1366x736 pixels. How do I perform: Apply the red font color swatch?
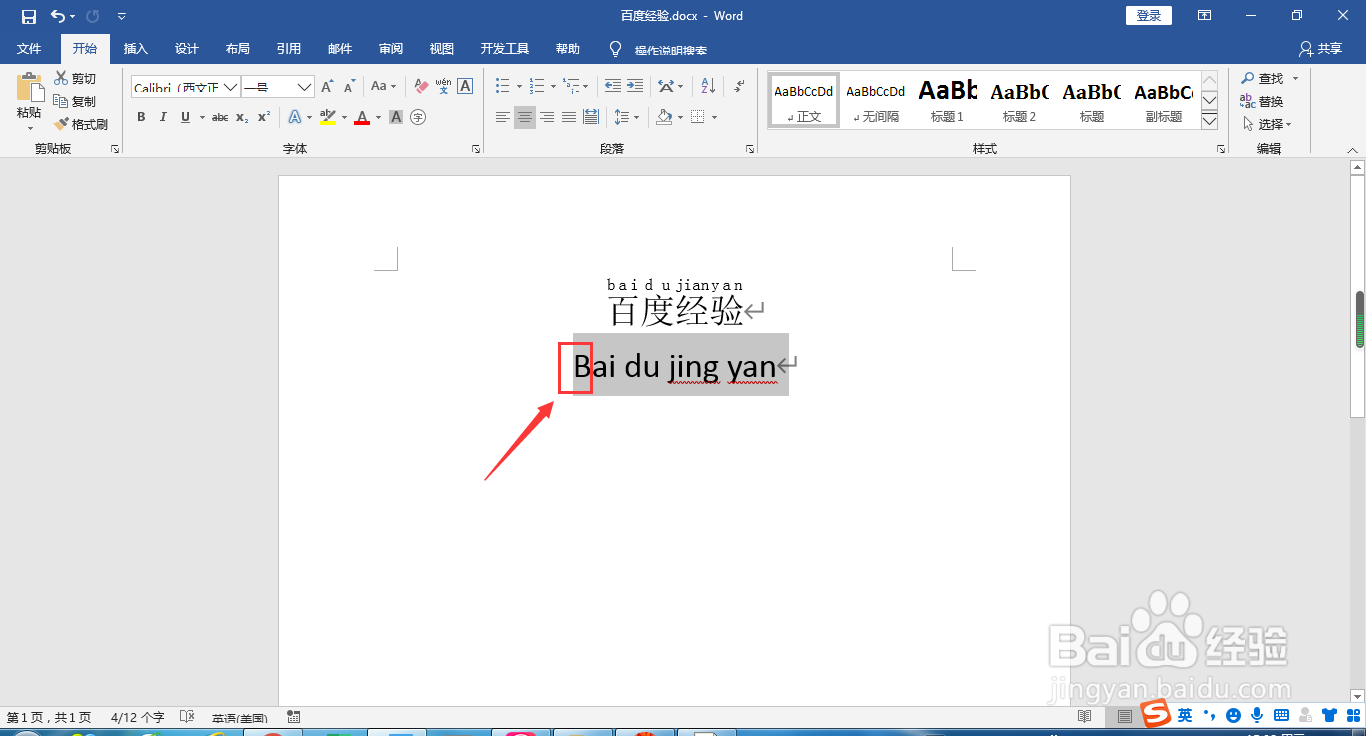pyautogui.click(x=362, y=117)
